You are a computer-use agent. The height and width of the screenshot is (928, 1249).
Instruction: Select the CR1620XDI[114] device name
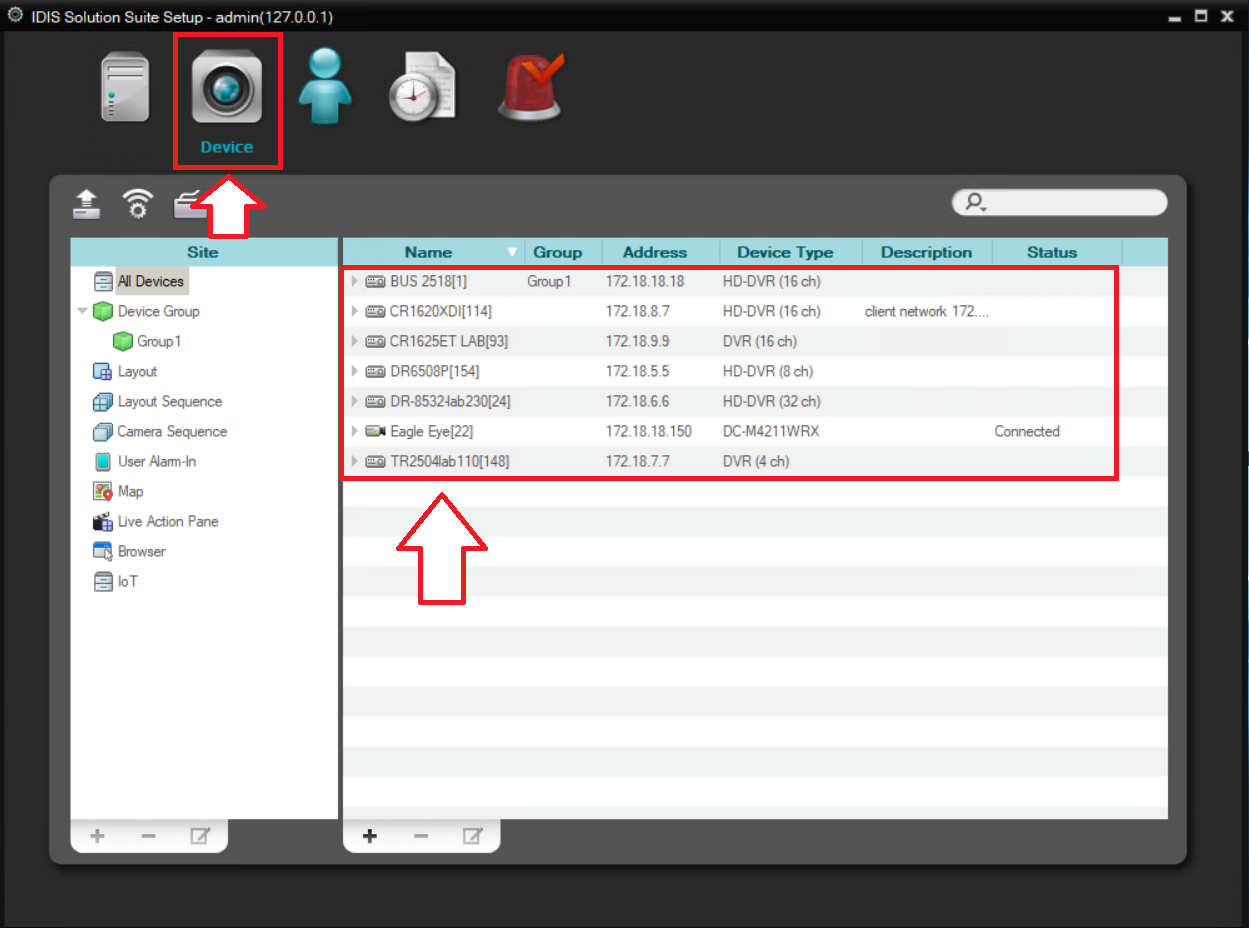[441, 311]
